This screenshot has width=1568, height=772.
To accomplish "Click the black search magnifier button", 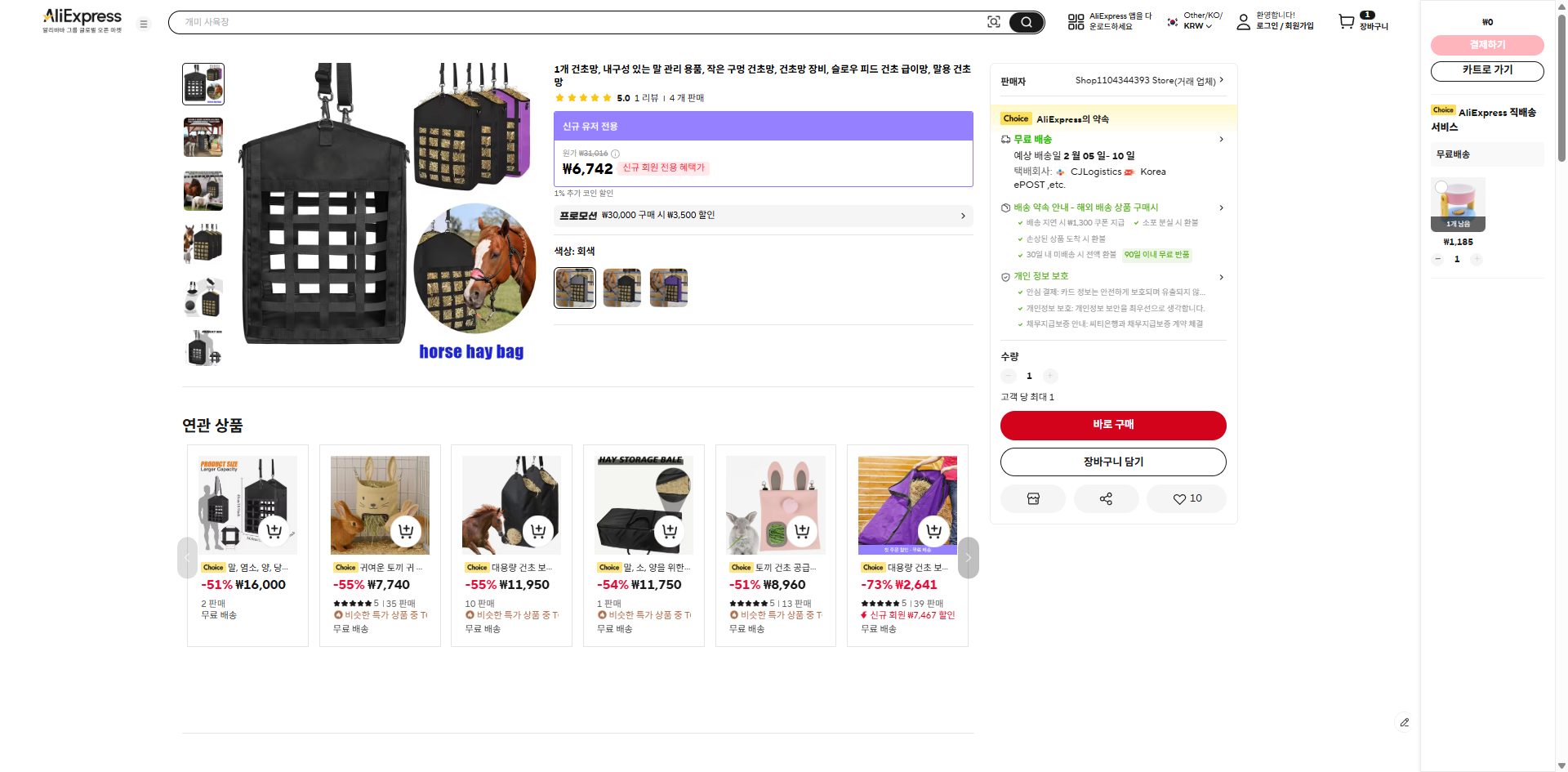I will coord(1027,22).
